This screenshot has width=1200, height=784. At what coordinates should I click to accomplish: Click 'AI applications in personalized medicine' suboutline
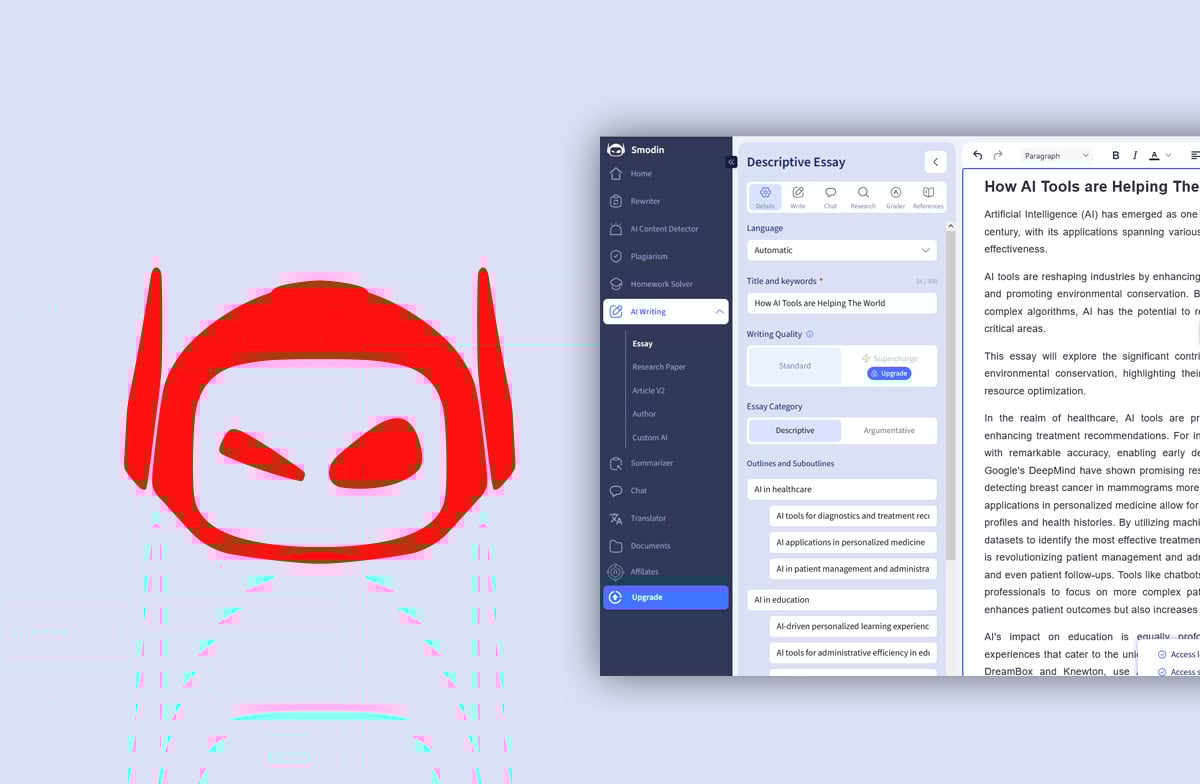click(853, 542)
